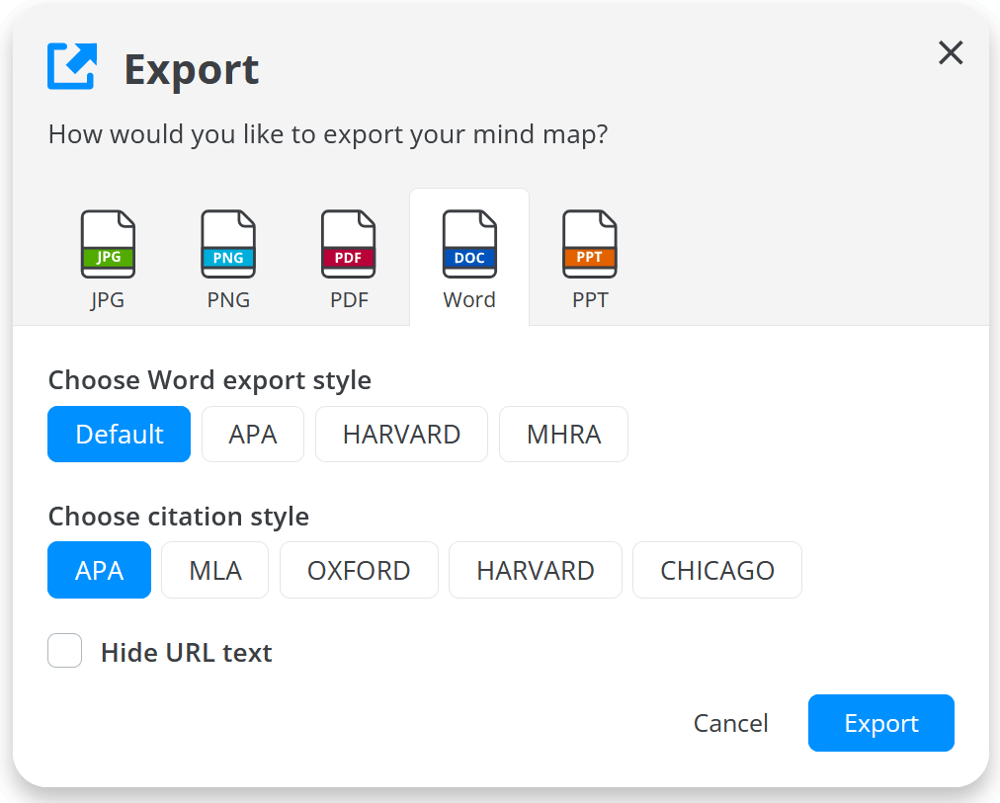Choose HARVARD Word export style

401,434
